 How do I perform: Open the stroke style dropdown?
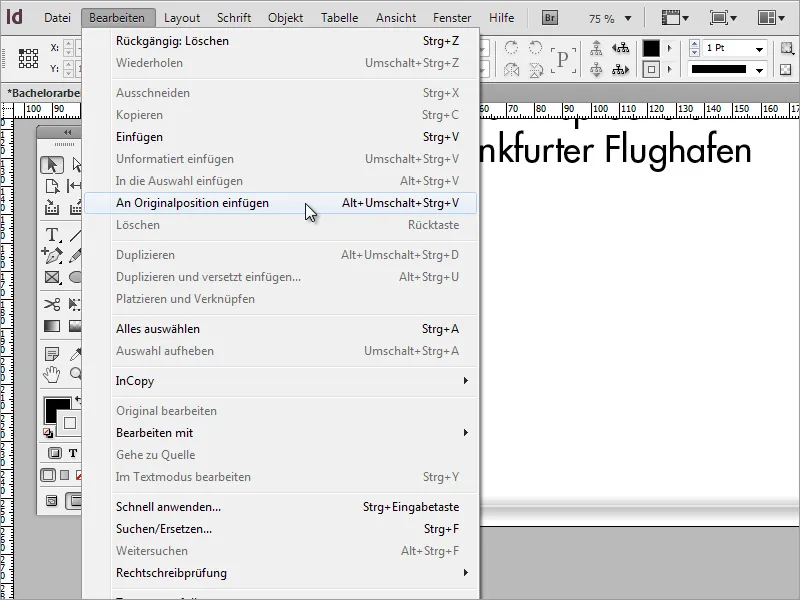point(759,69)
